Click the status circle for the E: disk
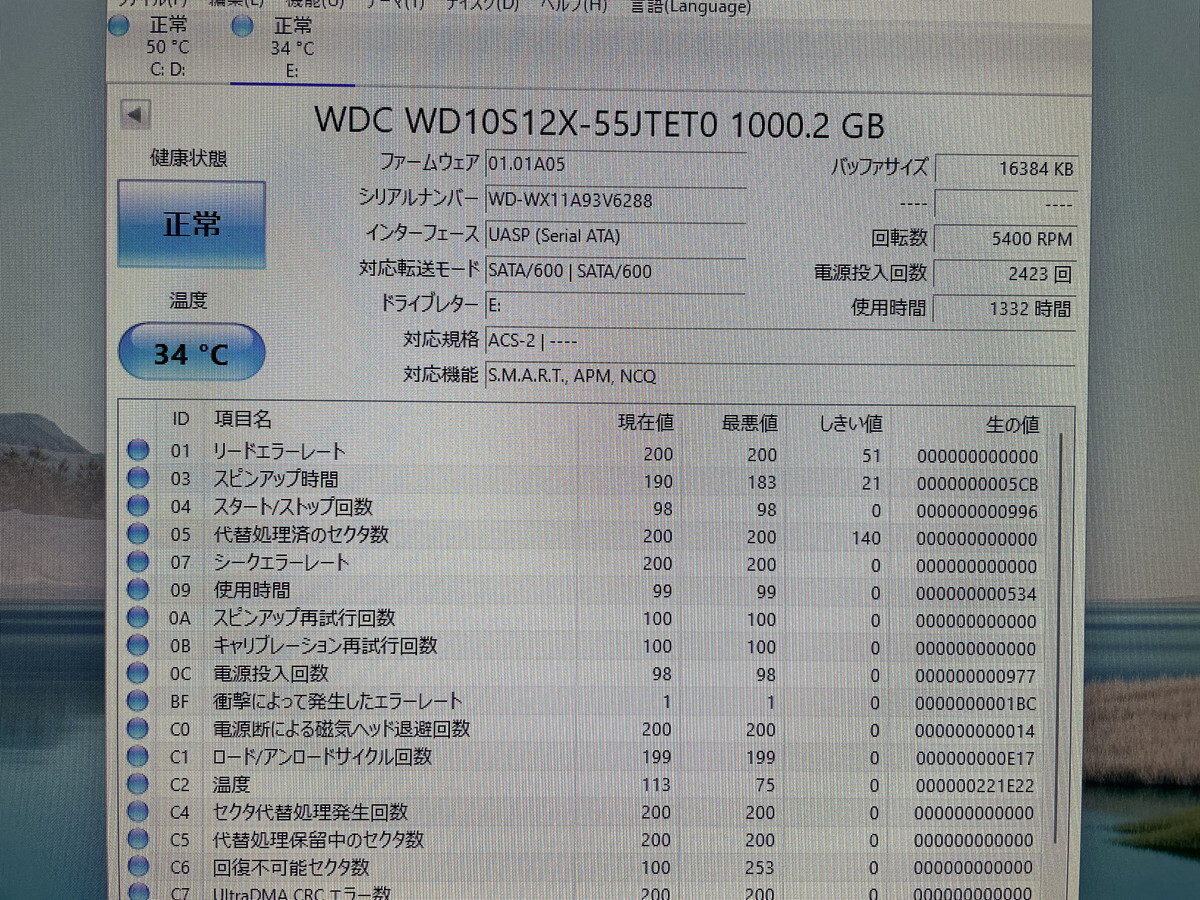 [x=242, y=27]
